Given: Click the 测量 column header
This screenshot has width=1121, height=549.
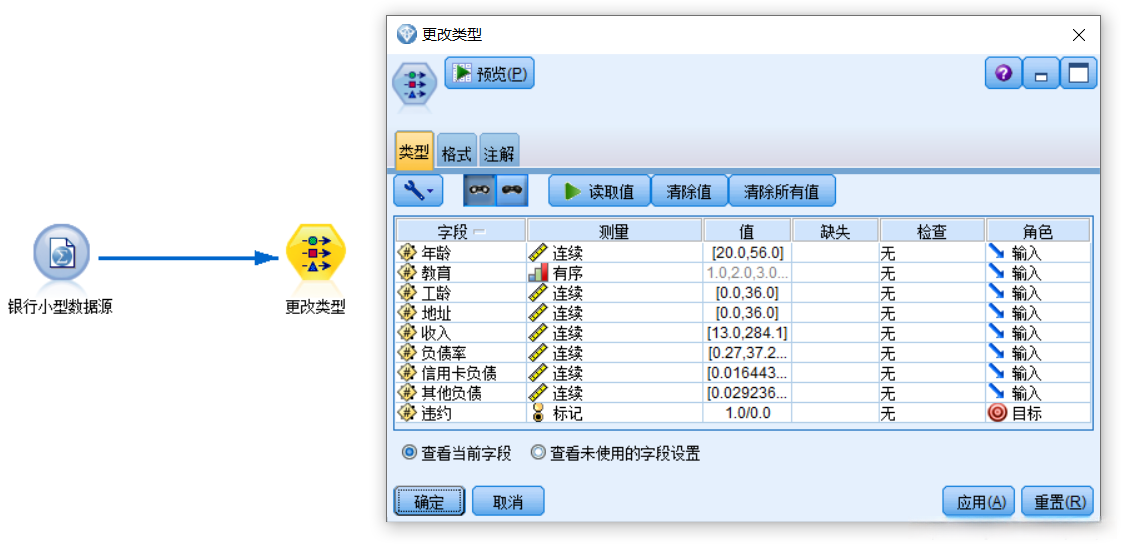Looking at the screenshot, I should (x=615, y=231).
